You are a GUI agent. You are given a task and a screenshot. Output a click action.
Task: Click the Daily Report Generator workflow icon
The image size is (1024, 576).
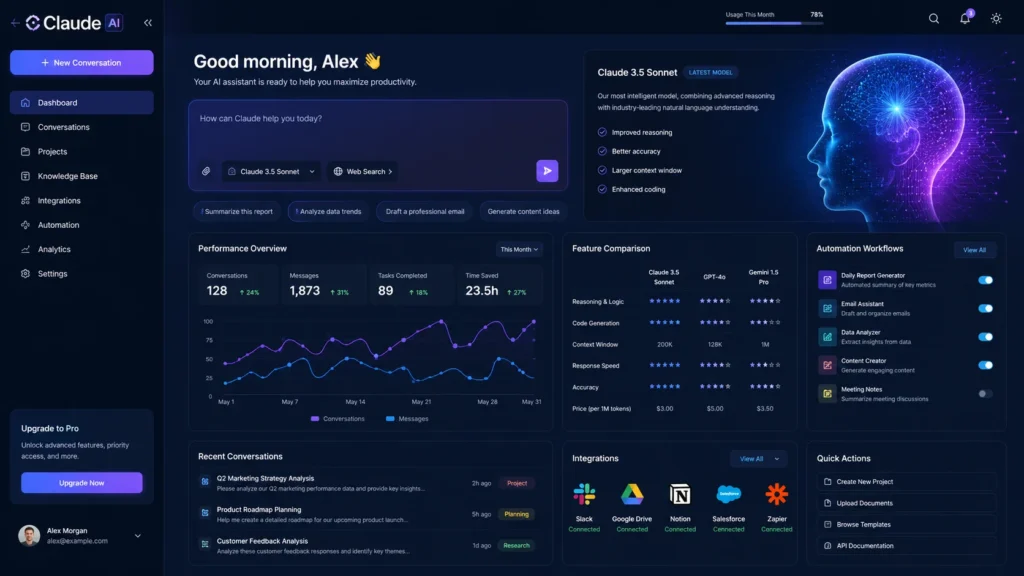point(827,280)
